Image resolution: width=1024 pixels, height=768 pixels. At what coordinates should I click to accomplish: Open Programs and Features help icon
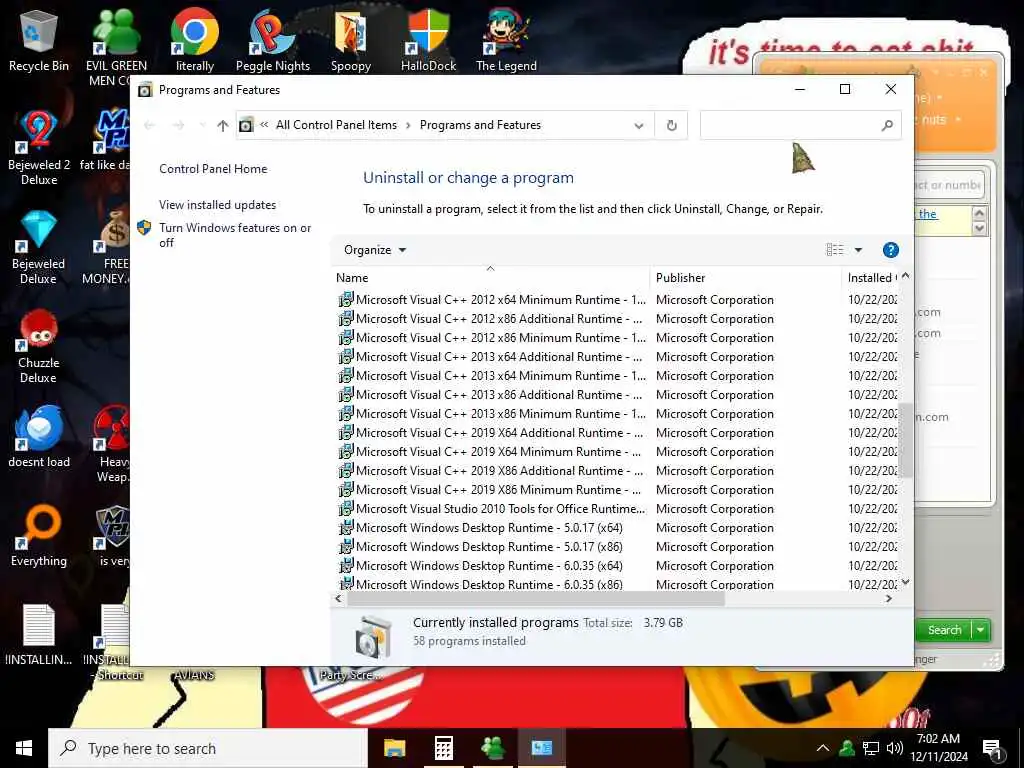pyautogui.click(x=890, y=250)
